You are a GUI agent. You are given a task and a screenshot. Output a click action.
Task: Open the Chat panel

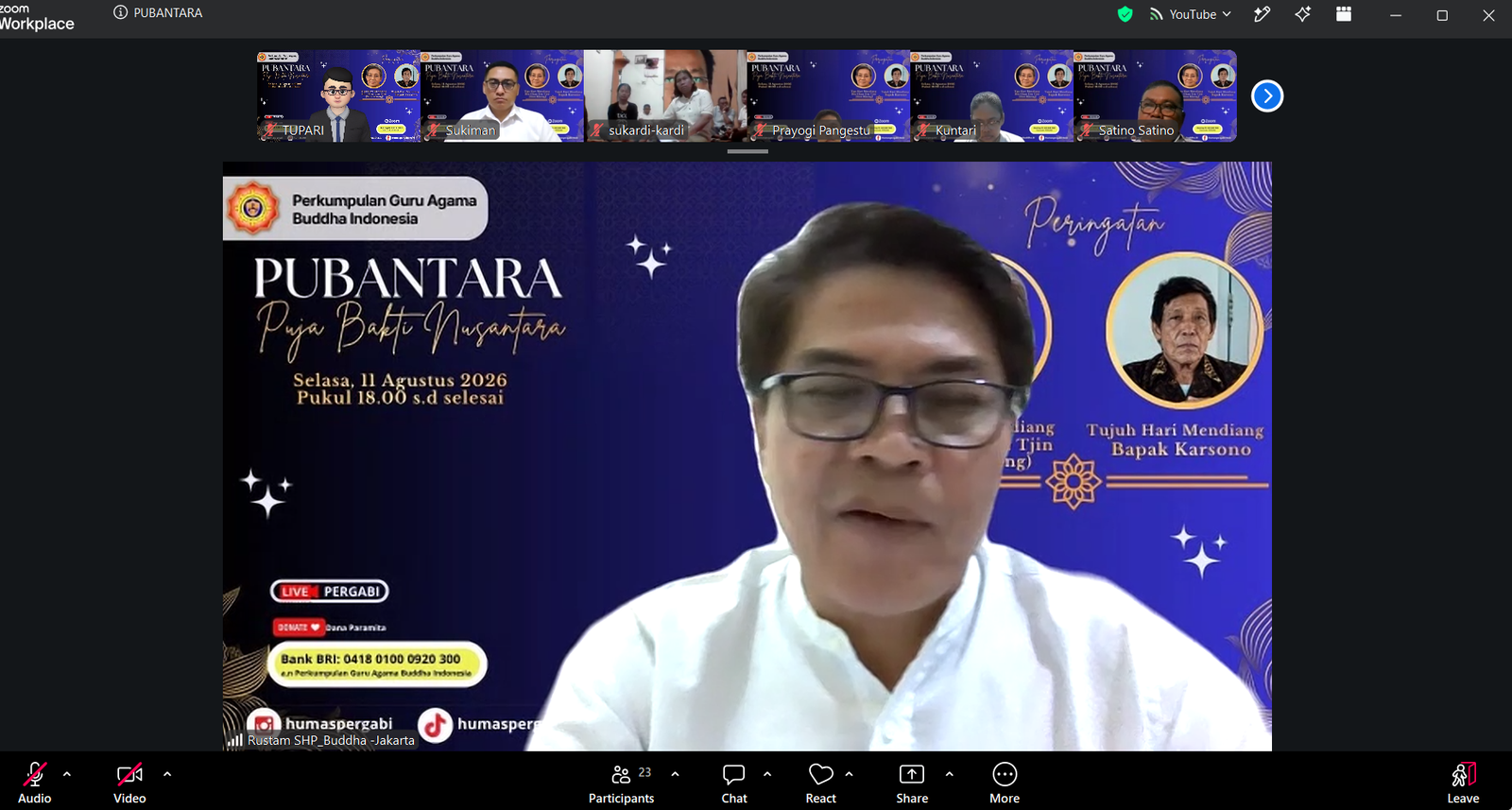coord(734,783)
